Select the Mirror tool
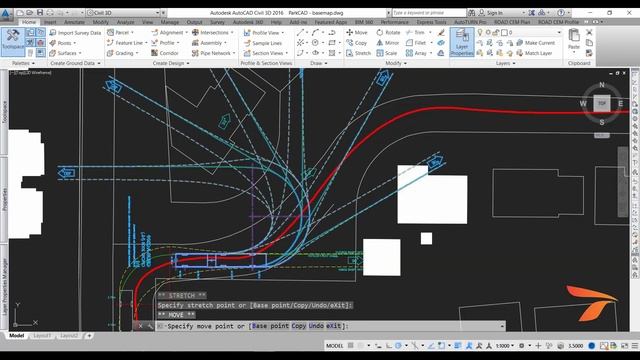 tap(387, 43)
